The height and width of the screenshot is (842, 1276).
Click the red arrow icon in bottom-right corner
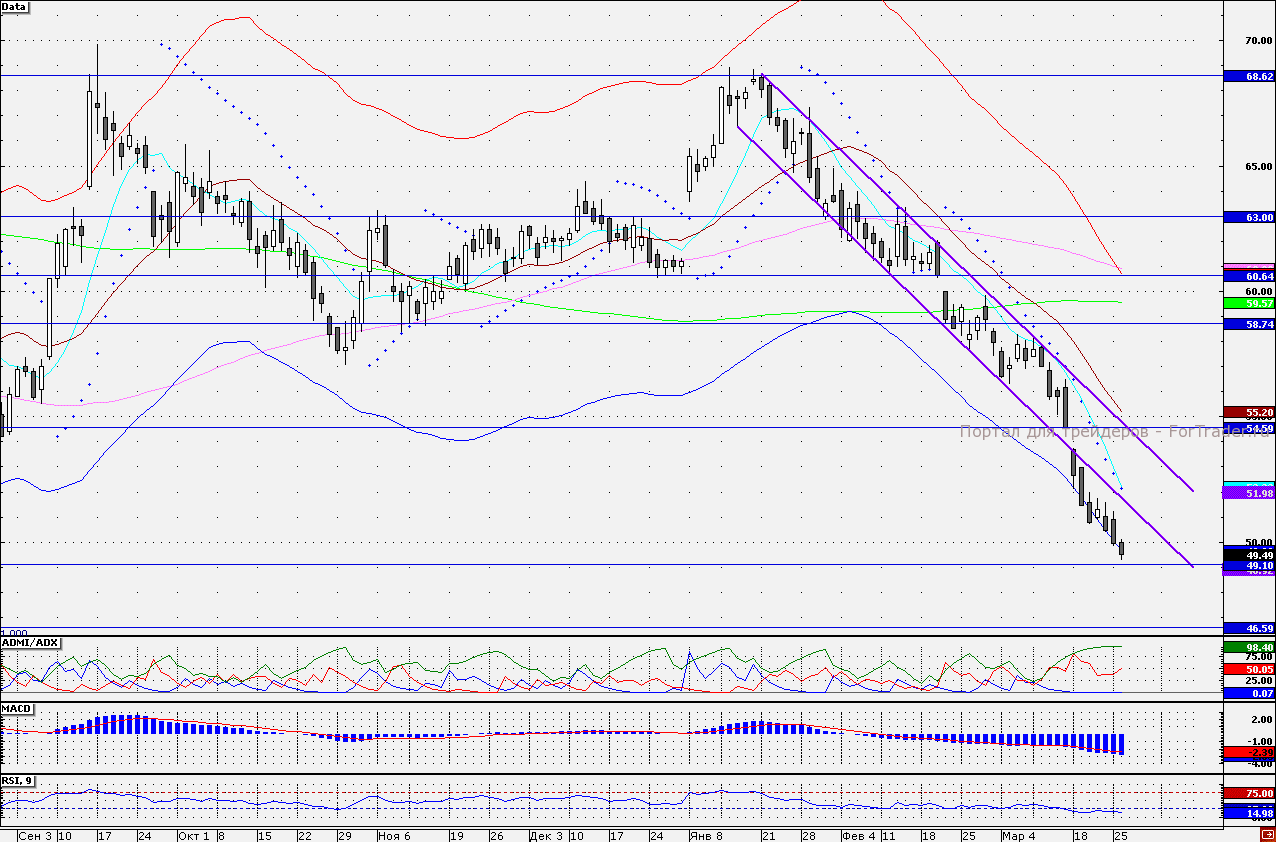coord(1266,835)
